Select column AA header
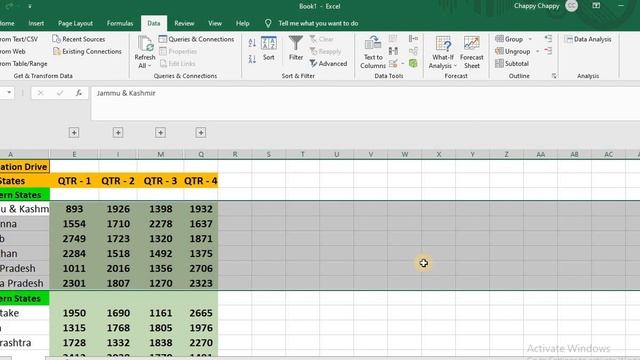The image size is (640, 360). pos(540,154)
